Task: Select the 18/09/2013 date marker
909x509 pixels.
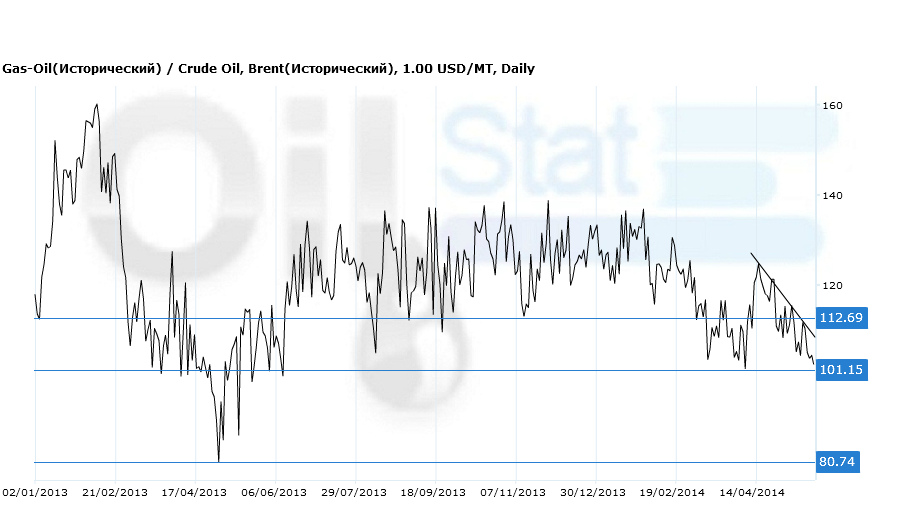Action: click(434, 493)
